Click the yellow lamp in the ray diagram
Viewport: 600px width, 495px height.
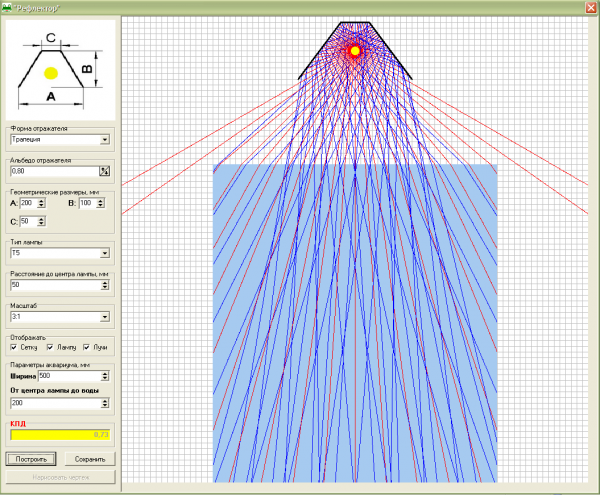[x=355, y=51]
